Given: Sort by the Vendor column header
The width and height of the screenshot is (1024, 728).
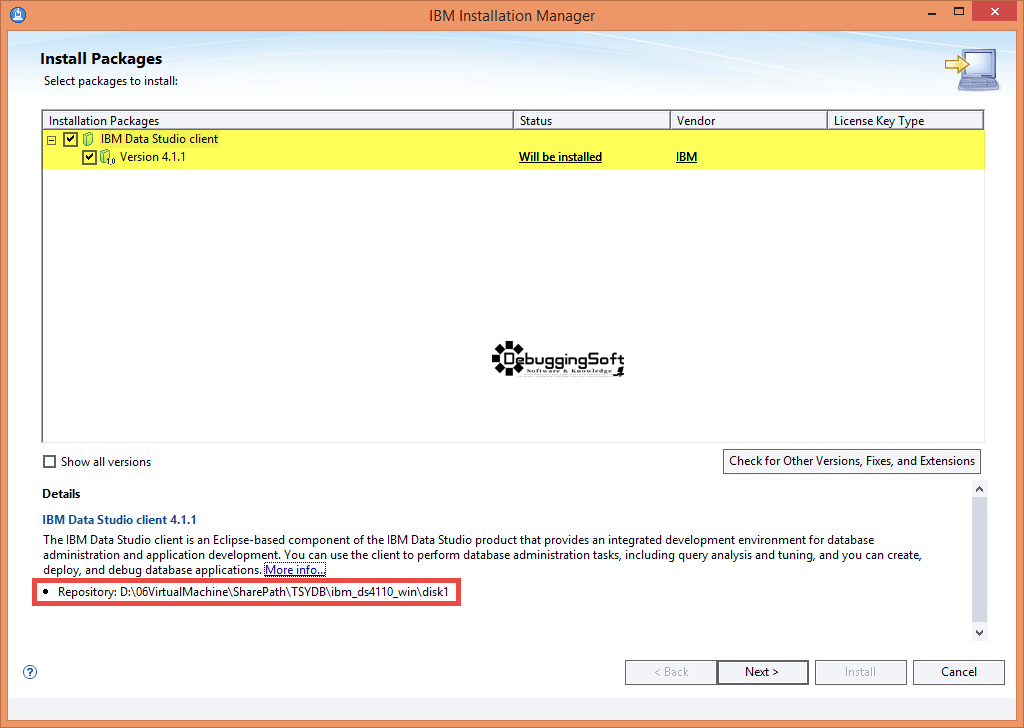Looking at the screenshot, I should [748, 121].
